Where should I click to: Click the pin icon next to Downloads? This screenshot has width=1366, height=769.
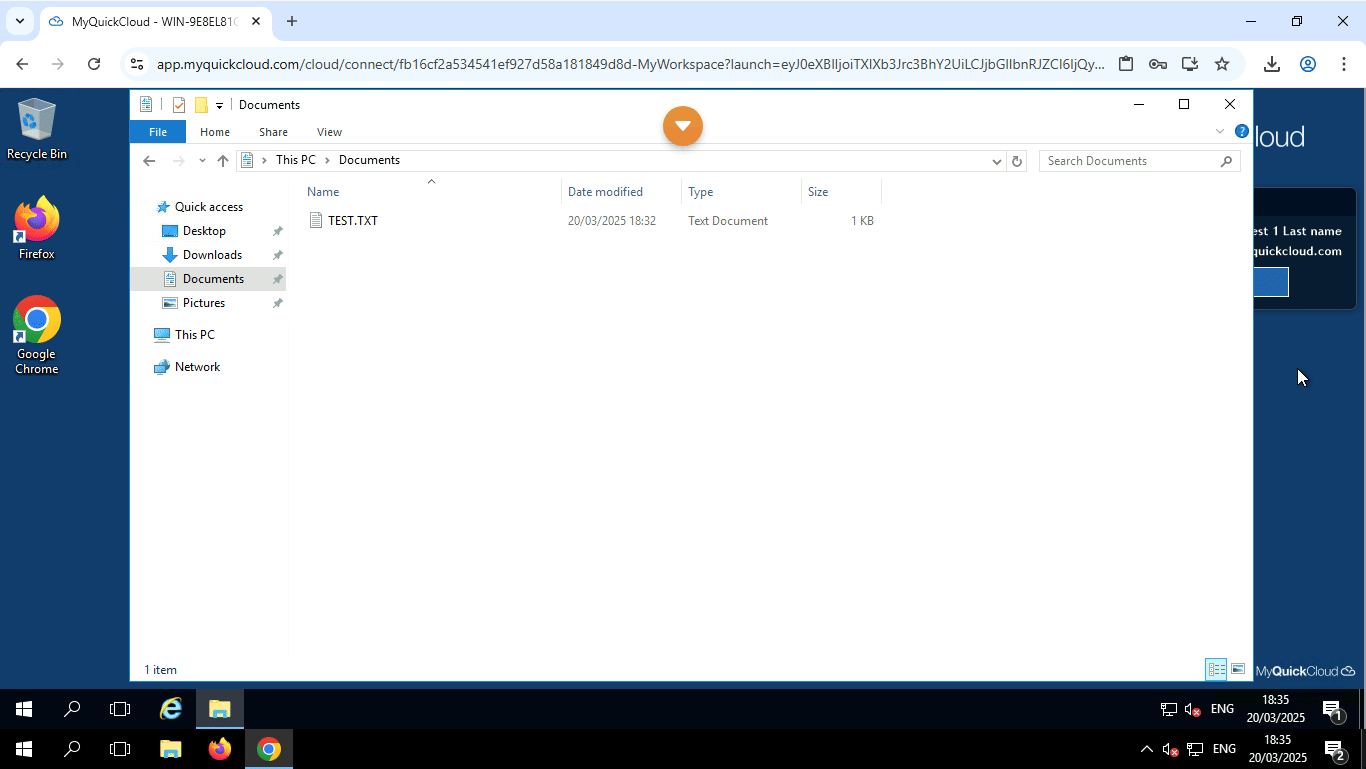[278, 255]
